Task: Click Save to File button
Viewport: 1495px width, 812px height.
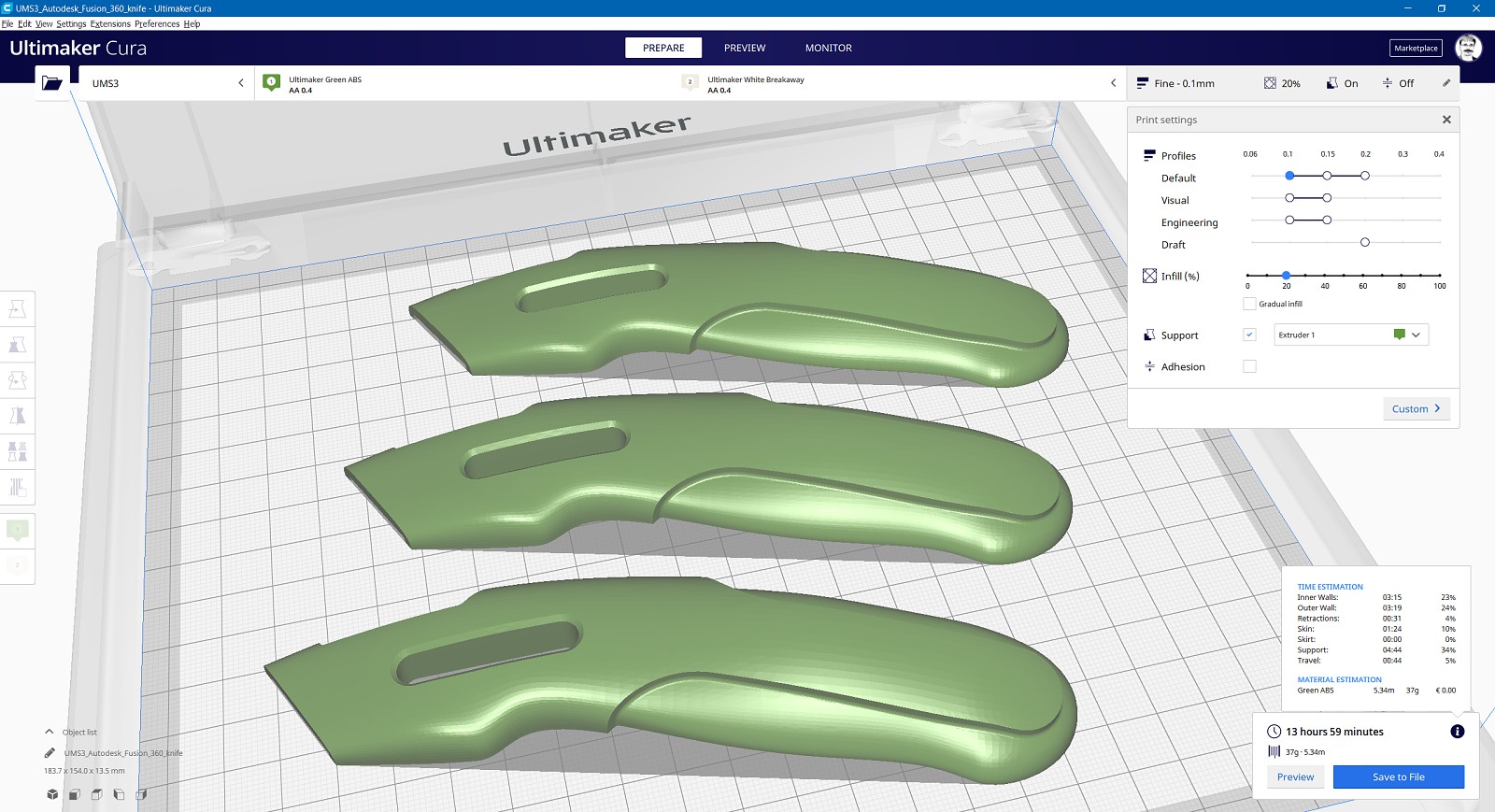Action: [x=1399, y=776]
